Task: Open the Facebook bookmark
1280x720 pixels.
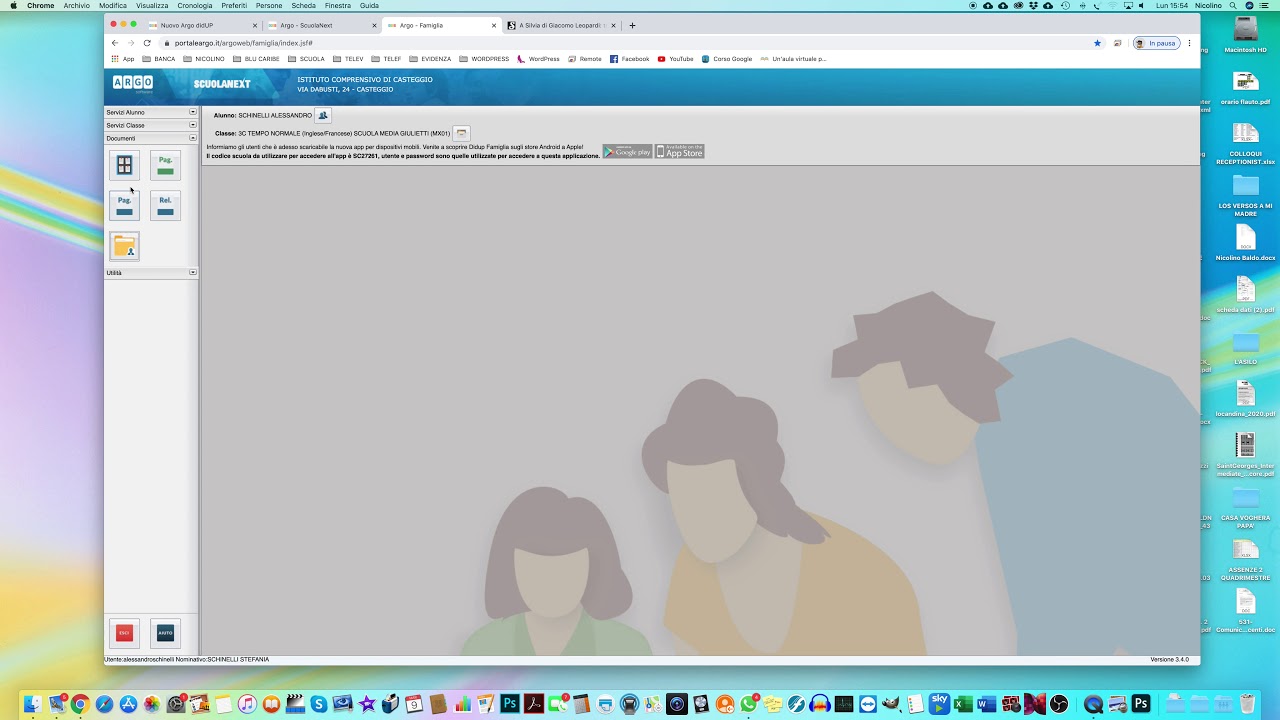Action: (x=629, y=59)
